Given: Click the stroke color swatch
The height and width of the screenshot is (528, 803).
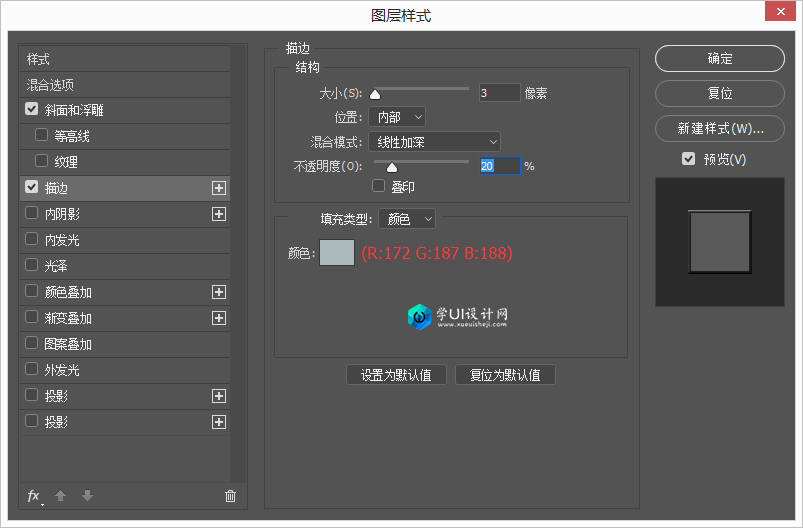Looking at the screenshot, I should tap(336, 253).
